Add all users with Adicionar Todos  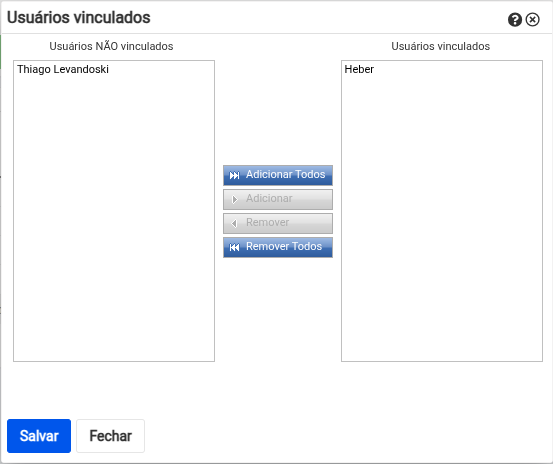pyautogui.click(x=278, y=175)
